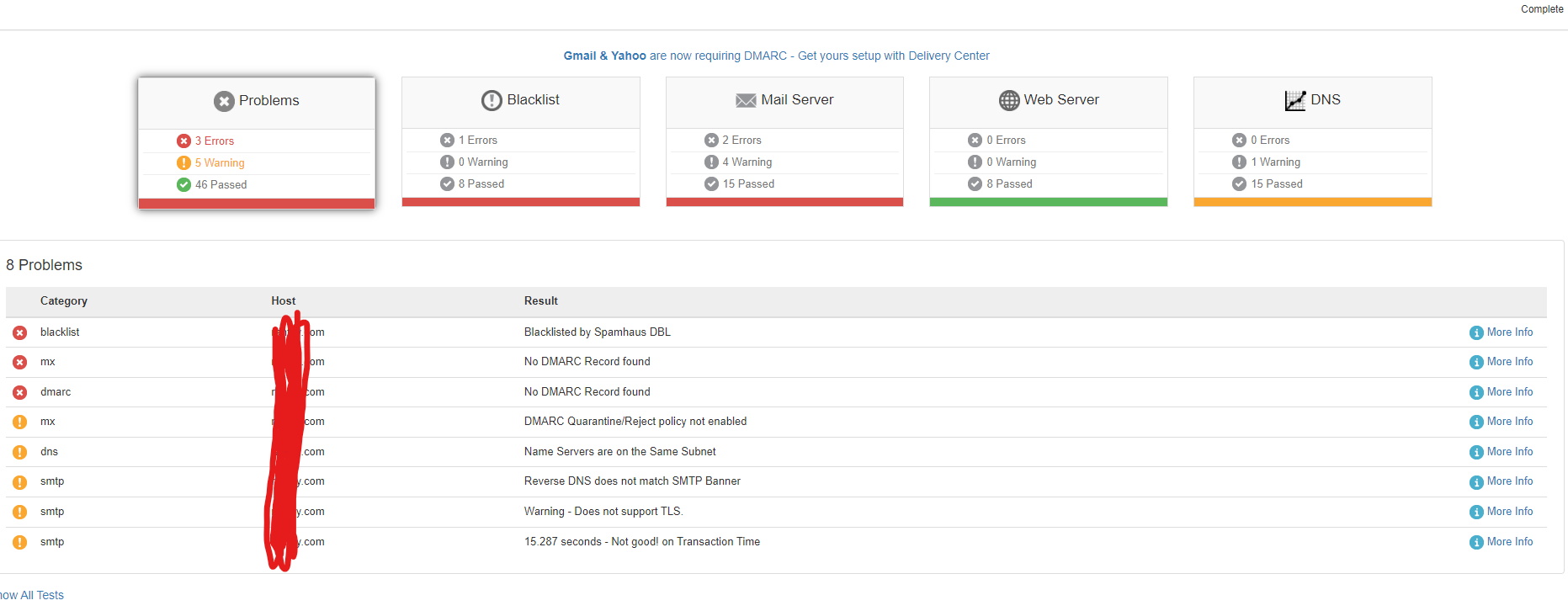Image resolution: width=1568 pixels, height=611 pixels.
Task: Select the DNS summary tab
Action: pyautogui.click(x=1313, y=141)
